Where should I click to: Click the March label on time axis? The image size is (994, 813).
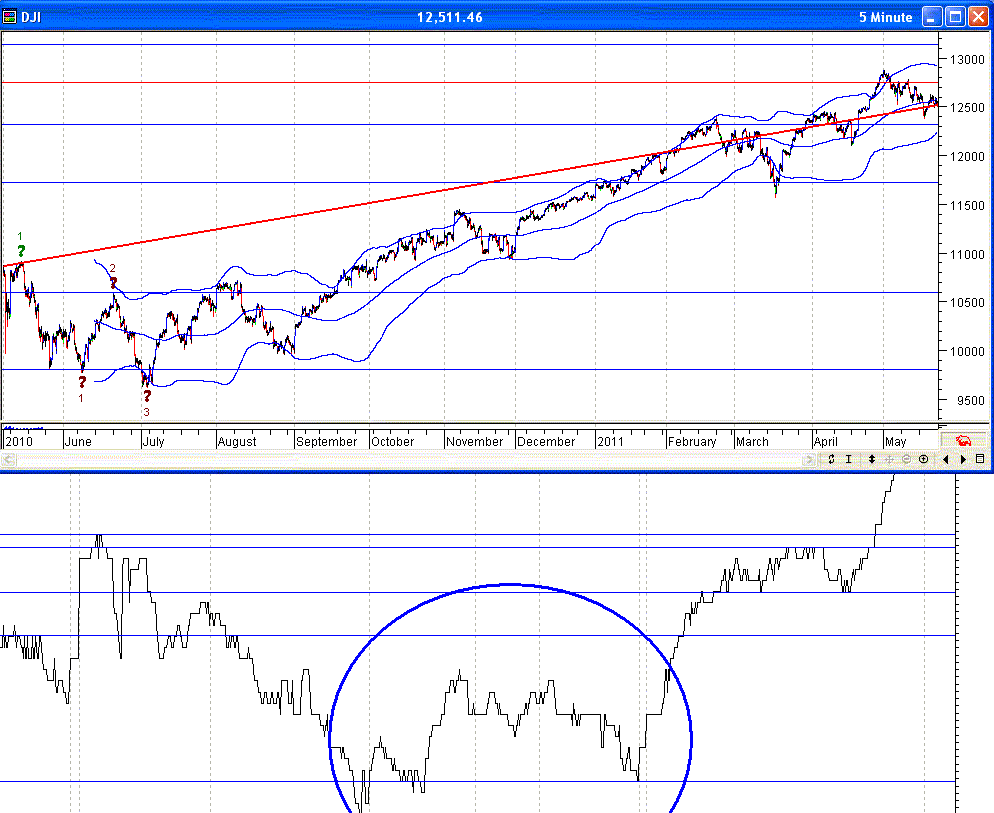(x=752, y=441)
